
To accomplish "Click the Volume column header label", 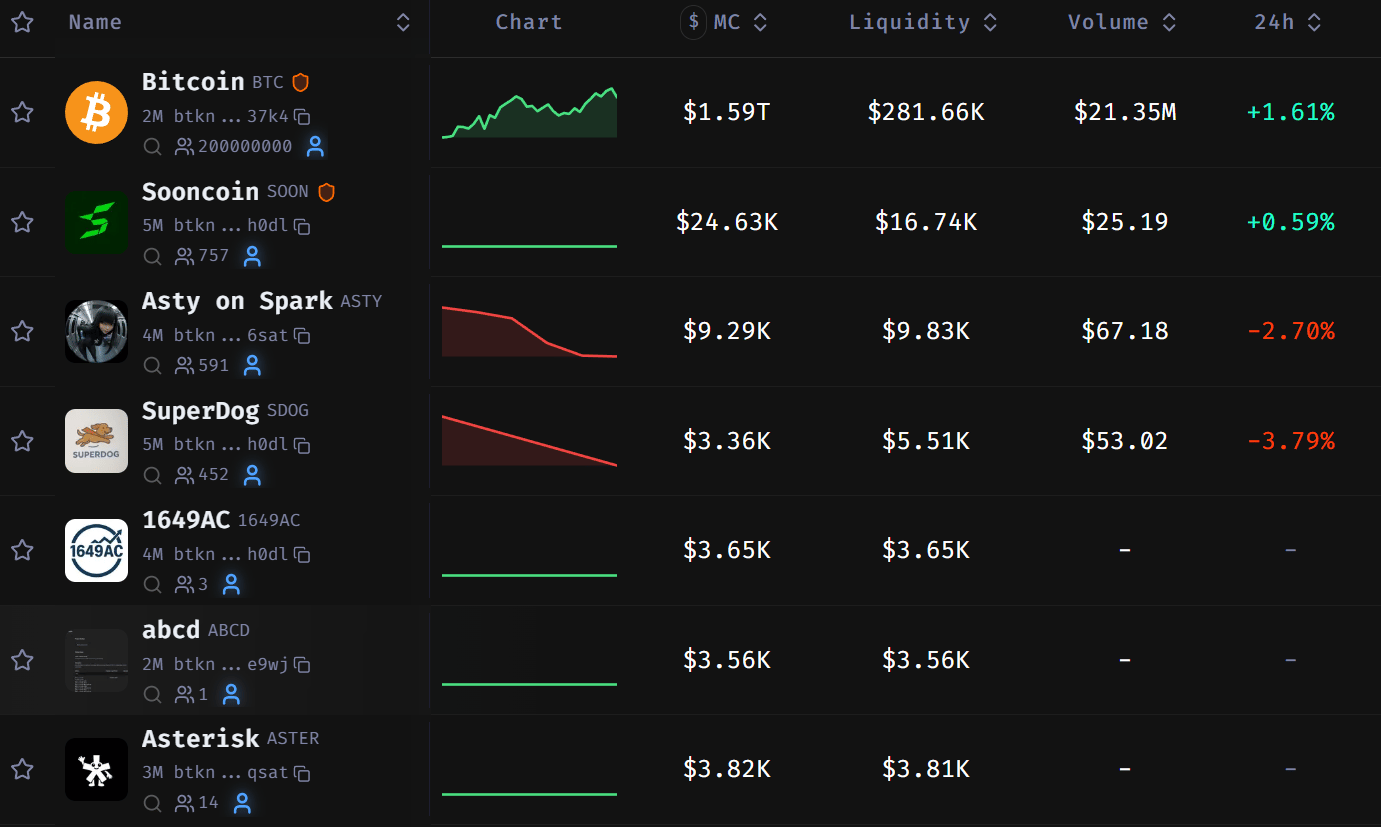I will point(1108,22).
